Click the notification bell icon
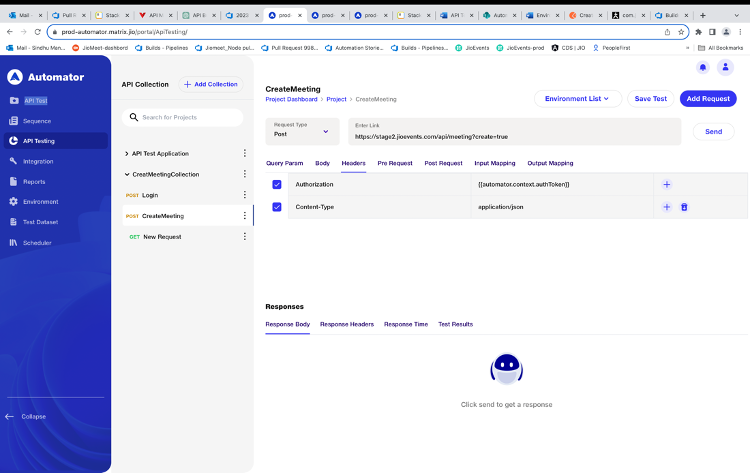The image size is (750, 474). coord(703,67)
